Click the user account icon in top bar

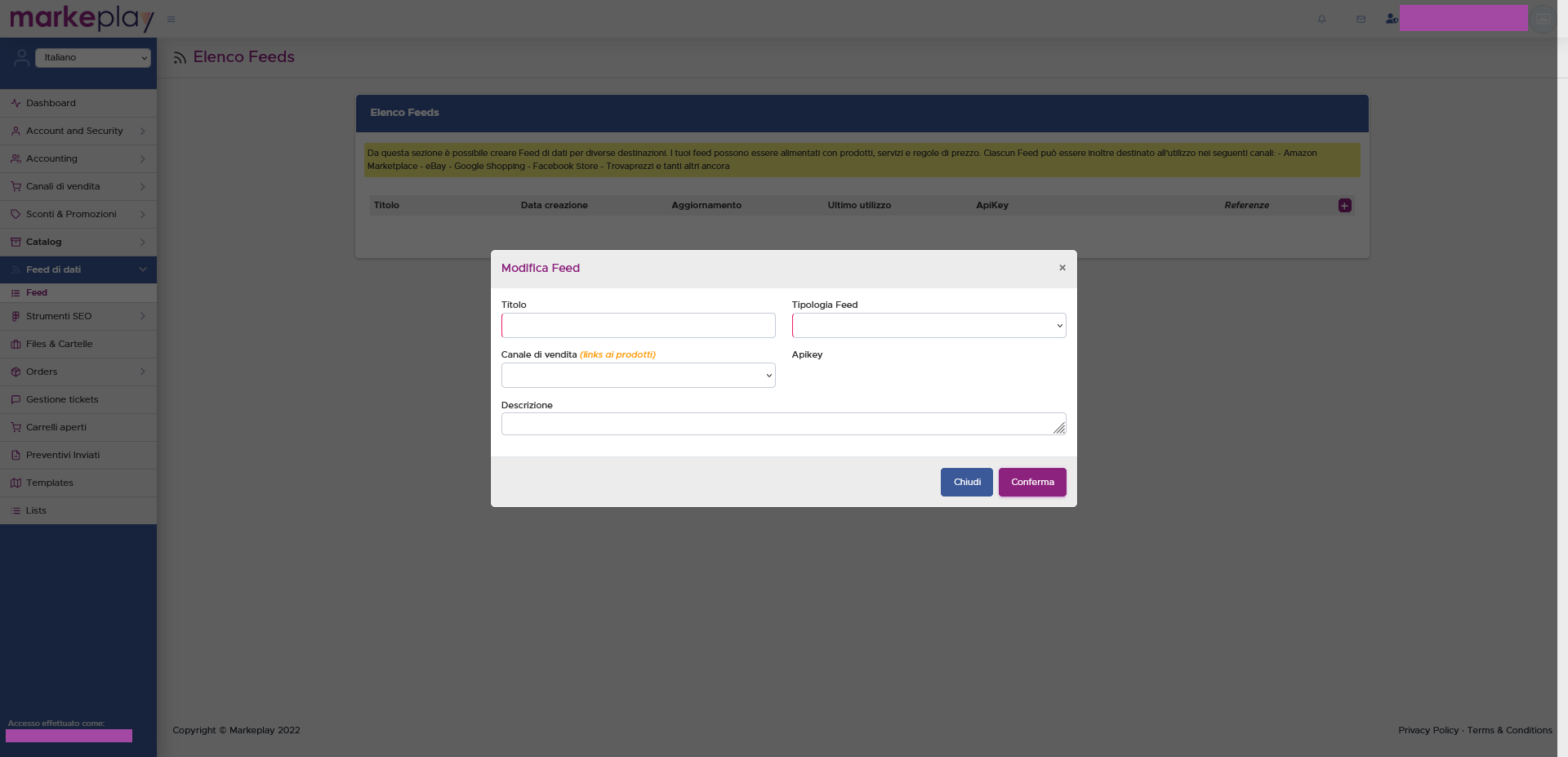click(1391, 19)
